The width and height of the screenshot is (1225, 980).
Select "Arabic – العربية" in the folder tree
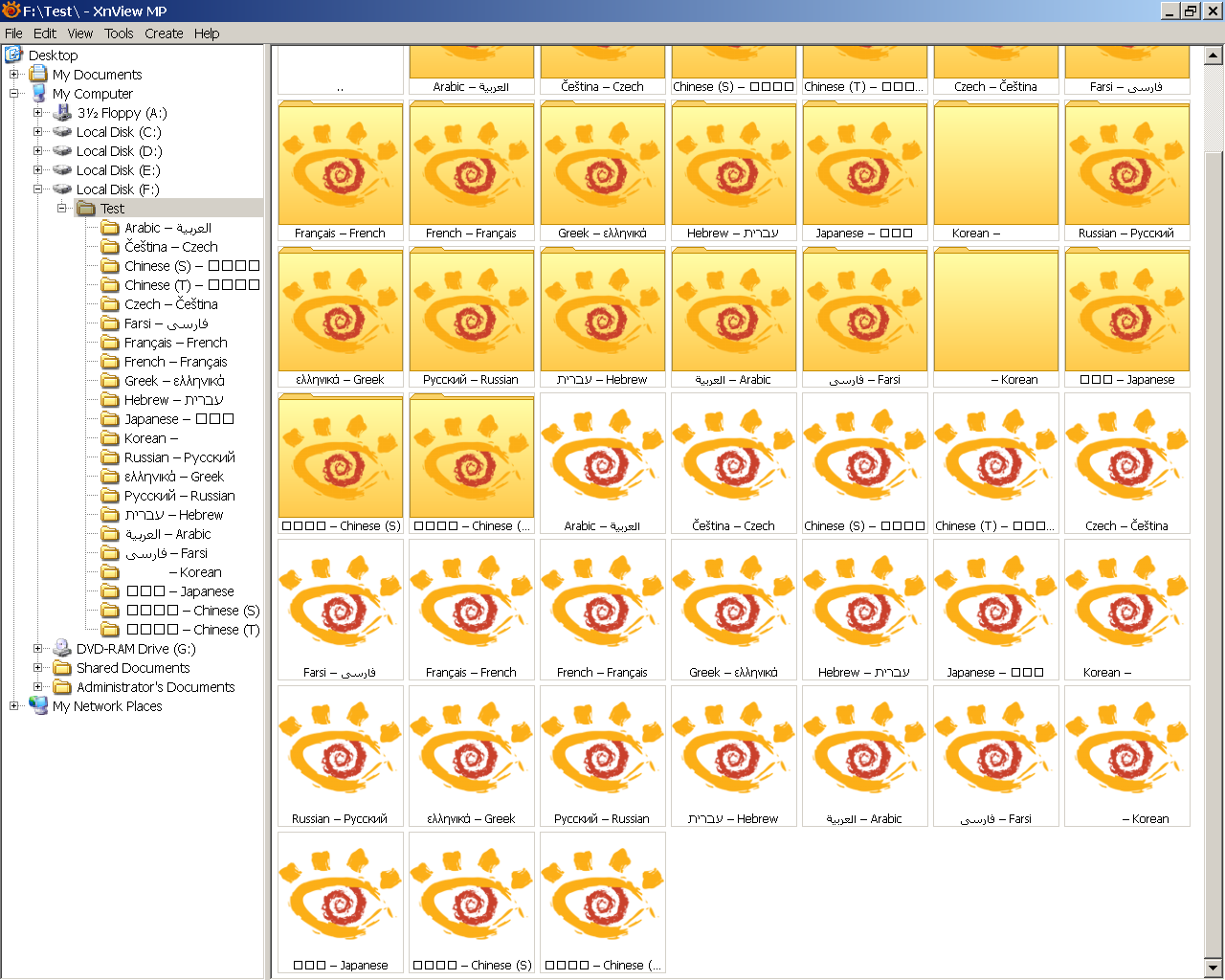[x=168, y=228]
